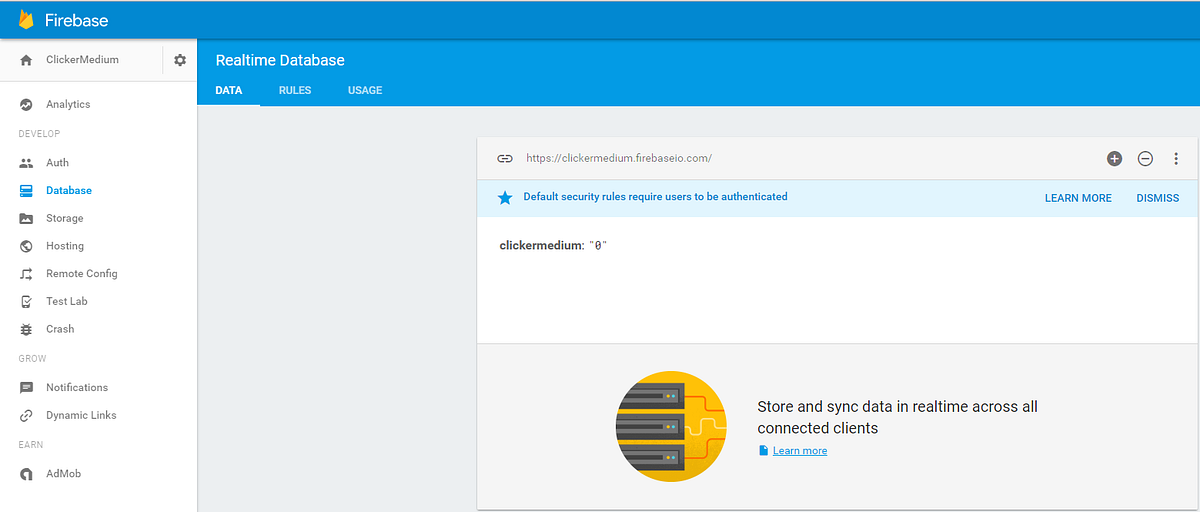Click the Auth people icon
This screenshot has height=512, width=1200.
[27, 163]
